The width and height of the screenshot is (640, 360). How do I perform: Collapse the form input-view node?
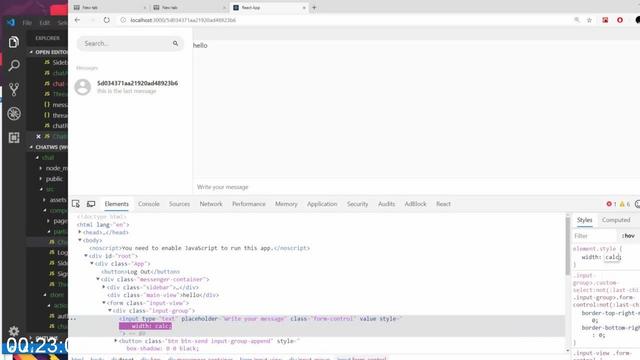tap(104, 303)
